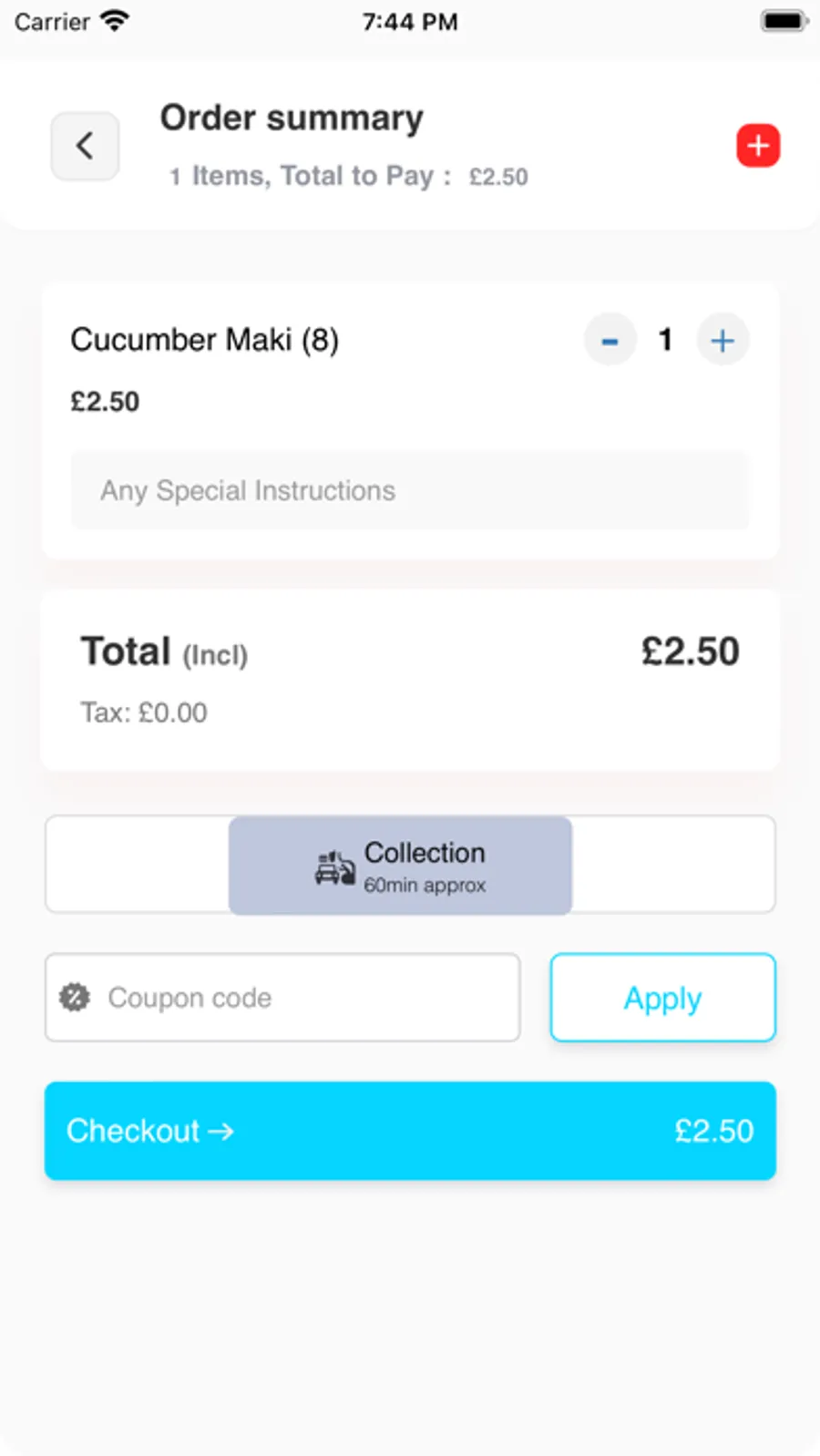Tap the Total (Incl) label
The height and width of the screenshot is (1456, 820).
pyautogui.click(x=164, y=652)
